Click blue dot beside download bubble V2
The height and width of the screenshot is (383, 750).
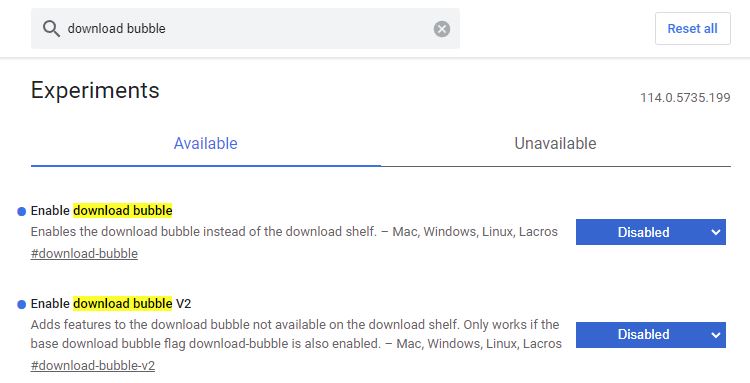pos(22,304)
